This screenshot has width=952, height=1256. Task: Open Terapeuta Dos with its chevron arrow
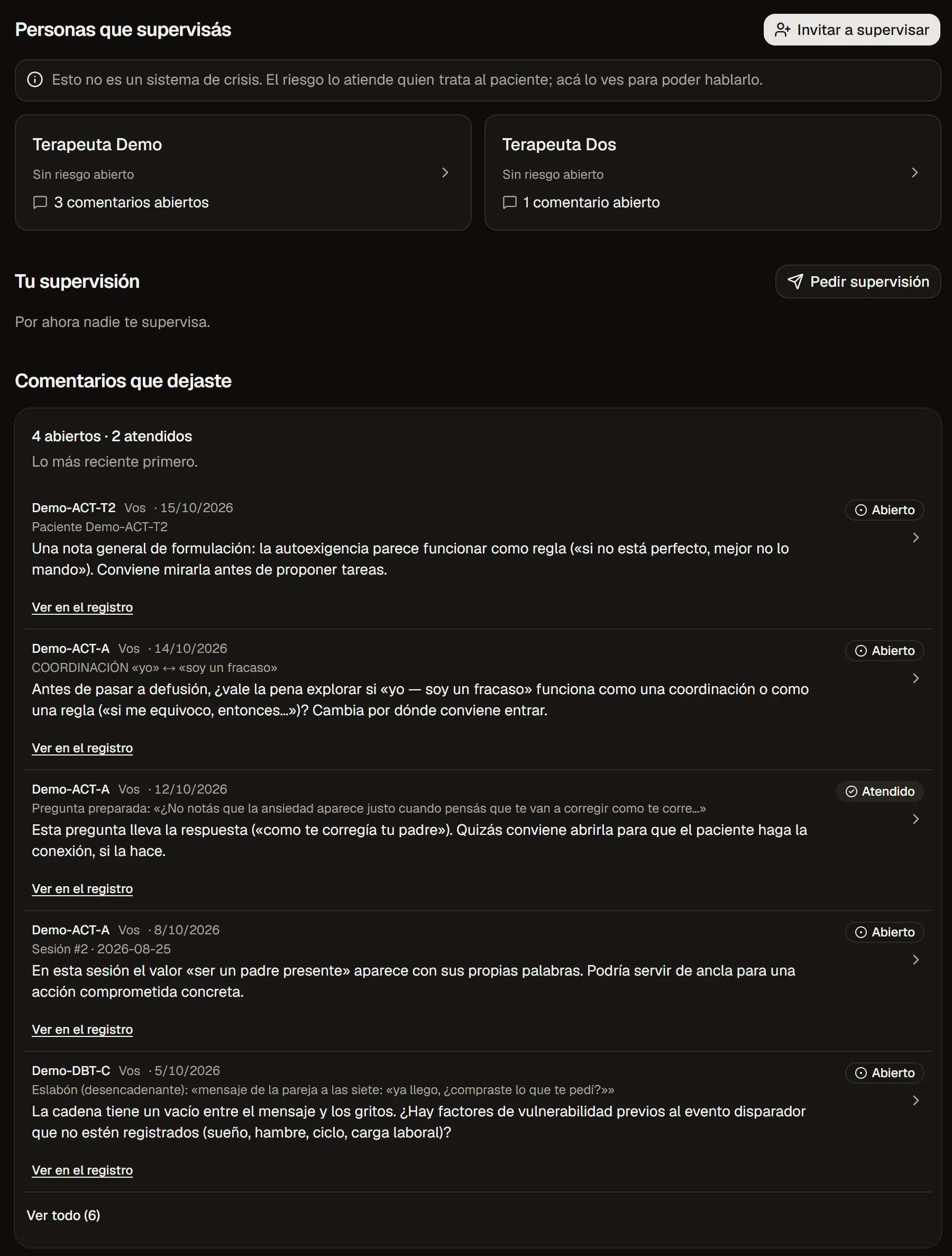(914, 172)
